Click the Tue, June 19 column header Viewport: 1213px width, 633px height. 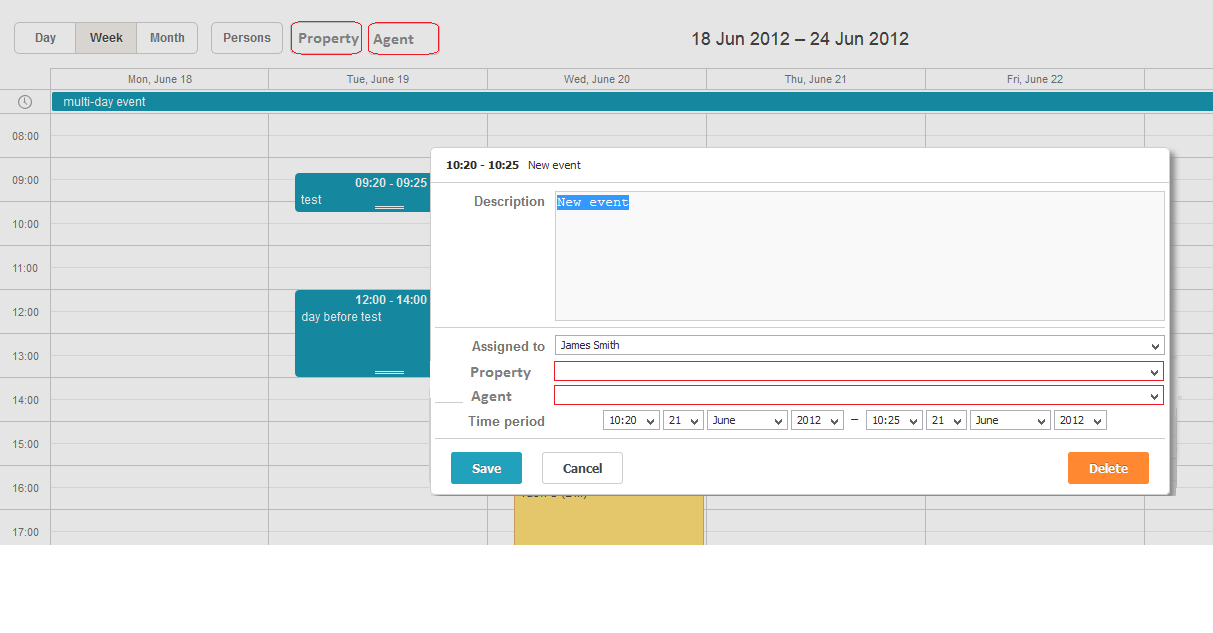coord(378,79)
